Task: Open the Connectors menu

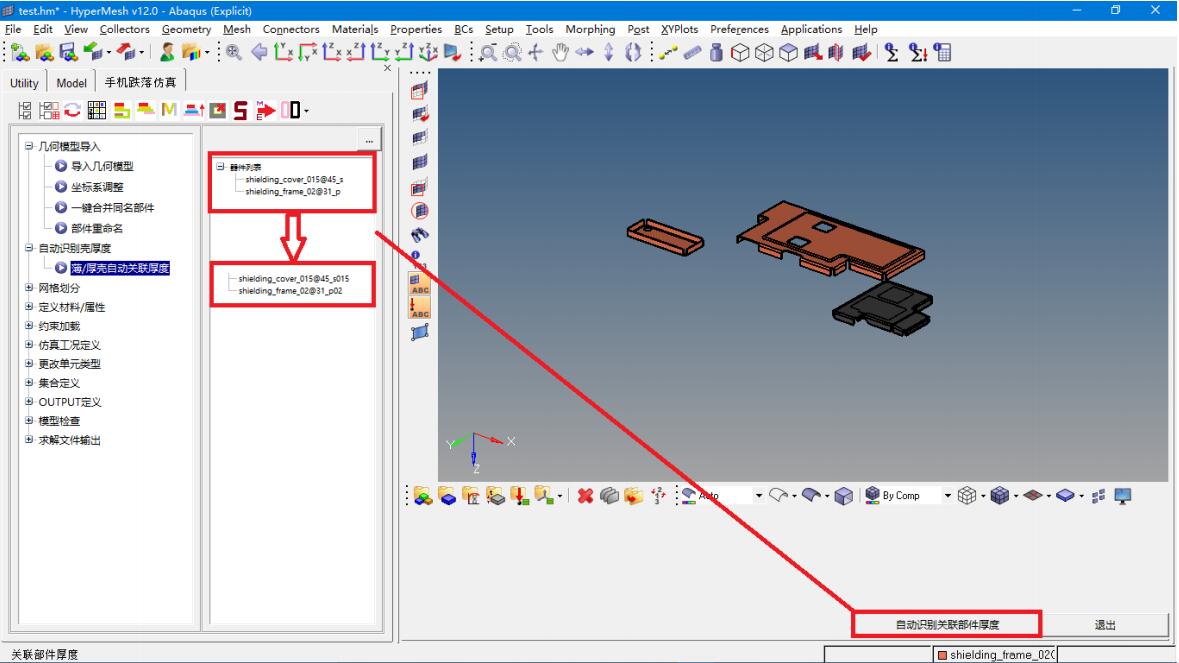Action: (x=291, y=29)
